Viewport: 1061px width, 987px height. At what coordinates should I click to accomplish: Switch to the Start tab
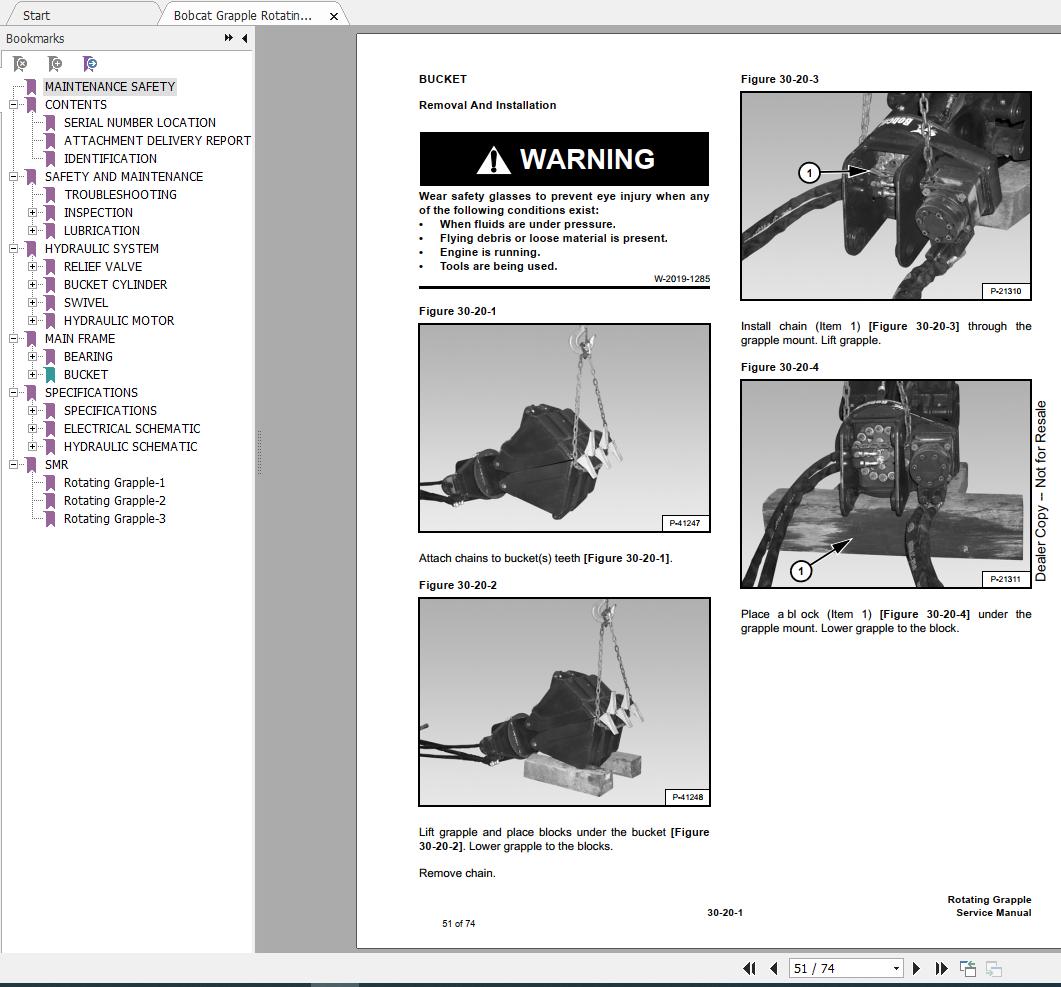[35, 15]
